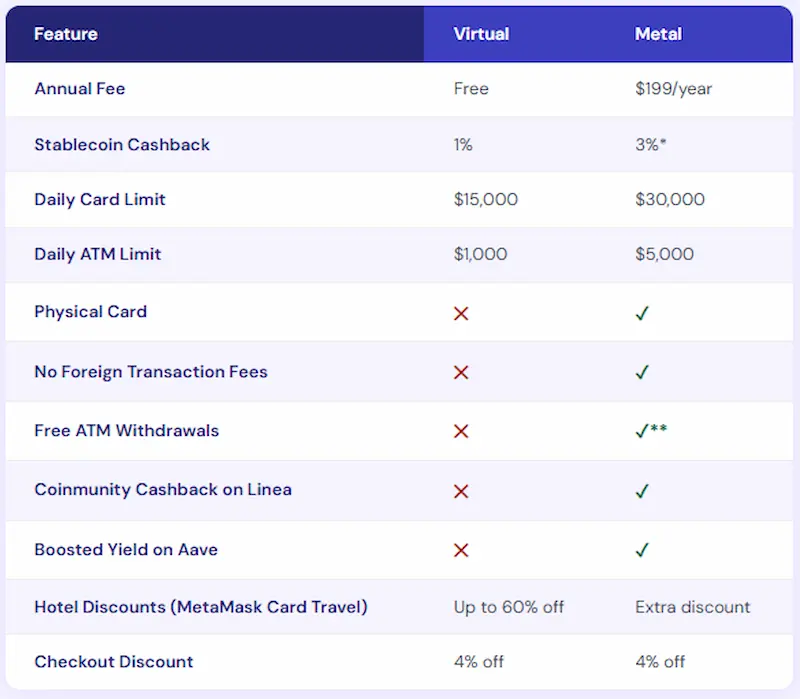The height and width of the screenshot is (699, 800).
Task: Expand the Feature column header
Action: 66,33
